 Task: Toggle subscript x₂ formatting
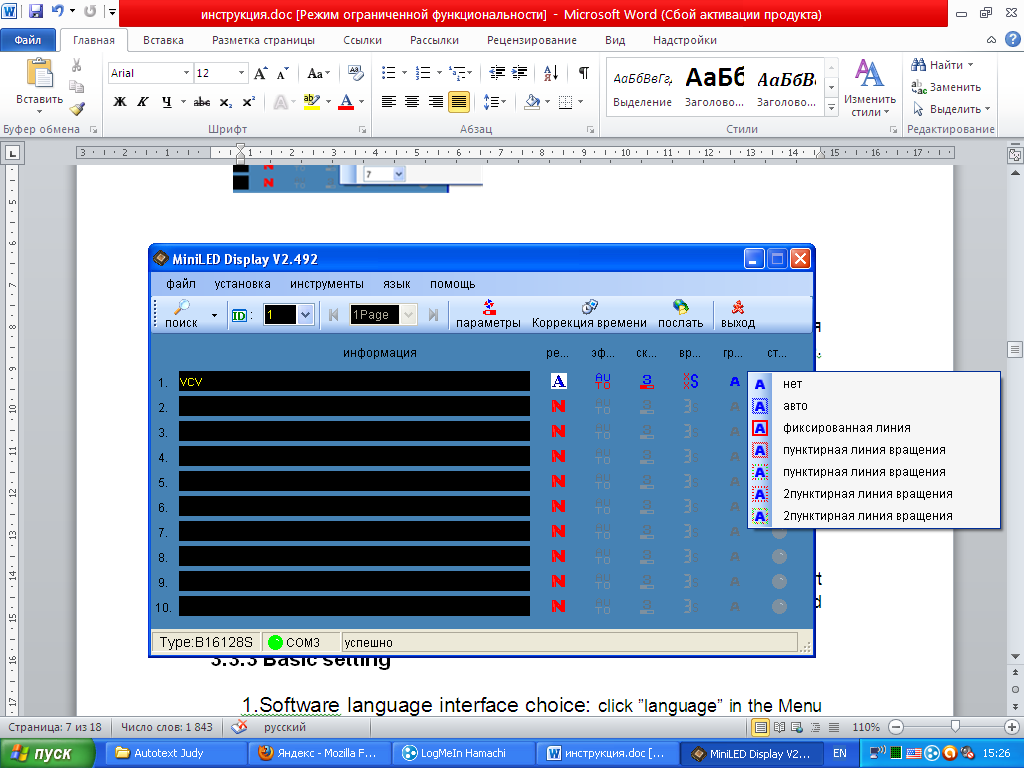pyautogui.click(x=225, y=102)
